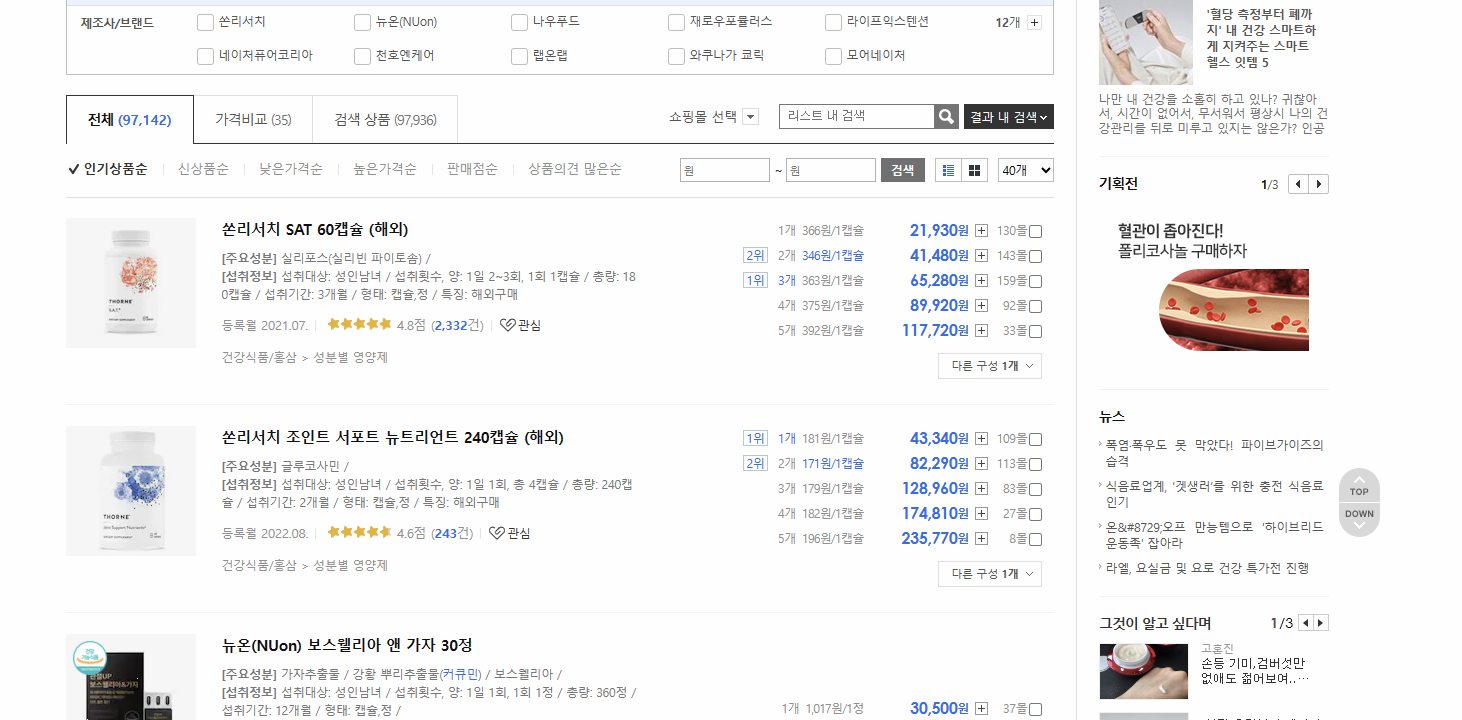This screenshot has height=720, width=1462.
Task: Open the 40개 items-per-page dropdown
Action: click(x=1024, y=169)
